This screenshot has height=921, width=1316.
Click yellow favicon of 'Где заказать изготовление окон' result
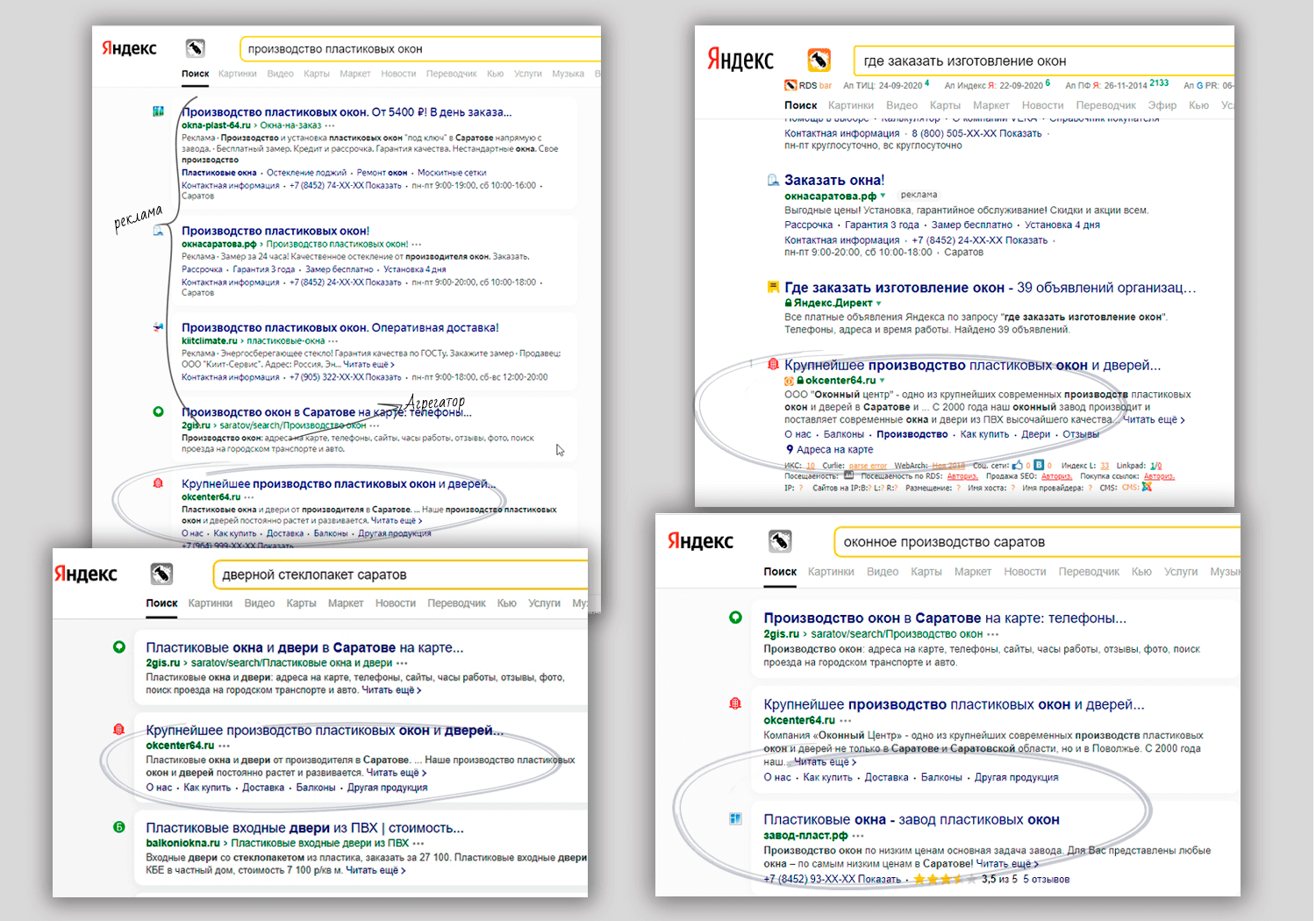point(773,287)
